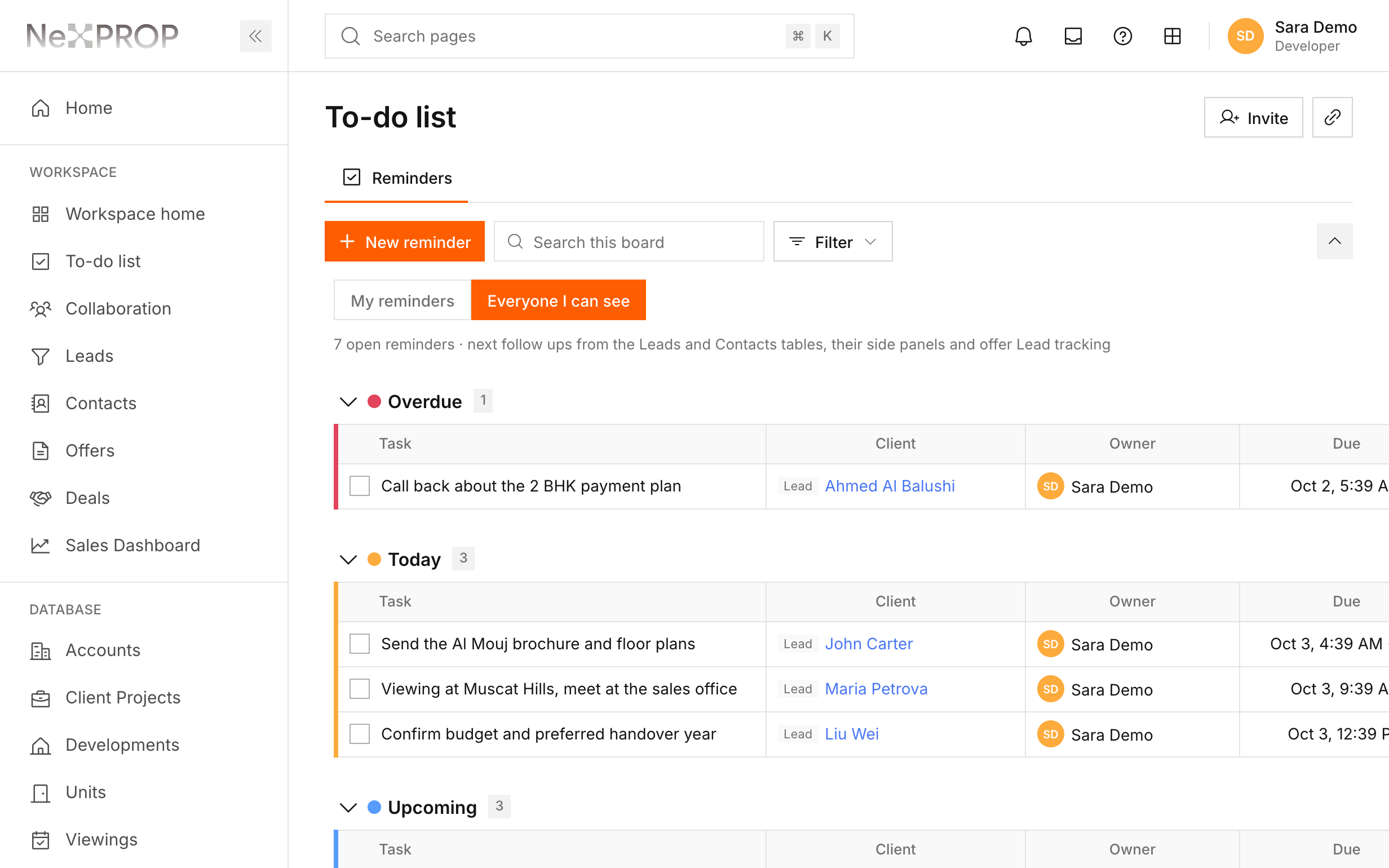The width and height of the screenshot is (1389, 868).
Task: Click the red Overdue status dot
Action: coord(374,401)
